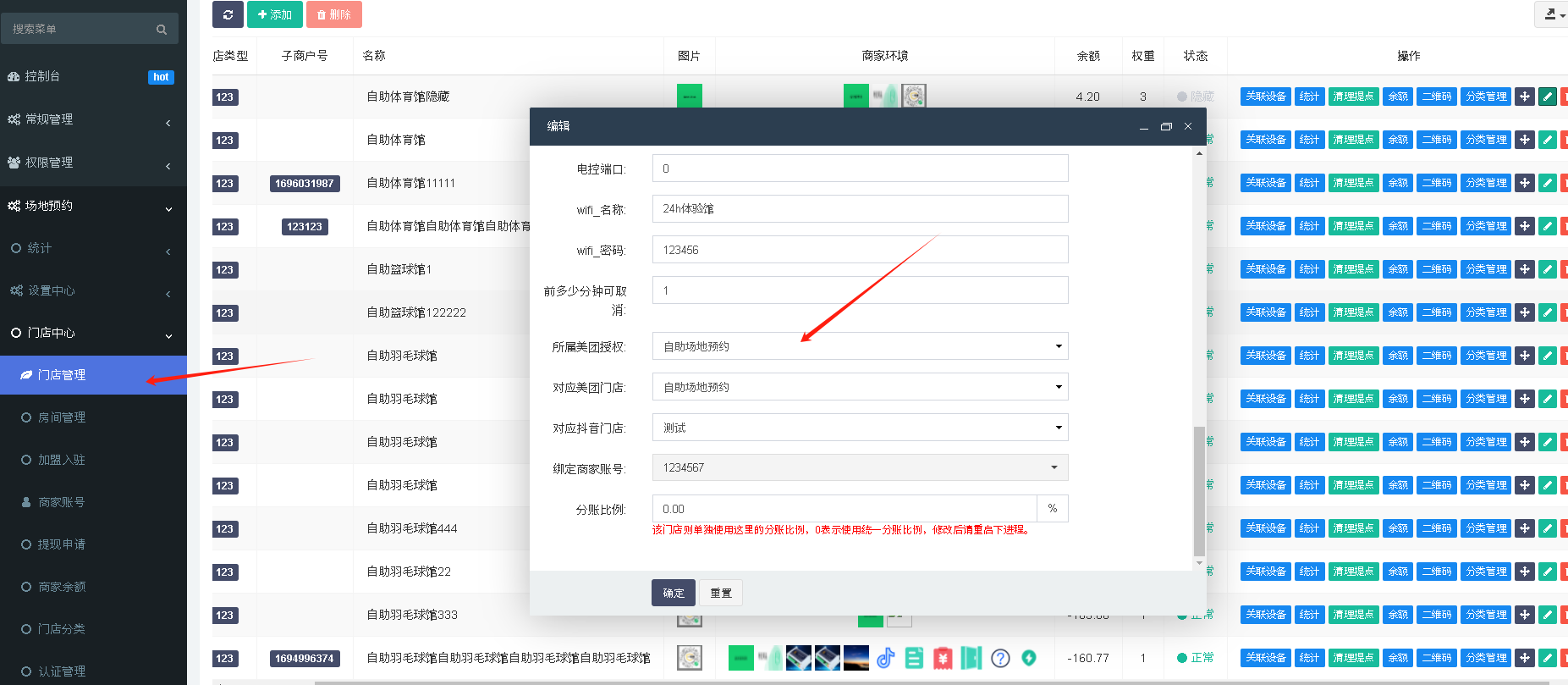
Task: Click the wifi_密码 input showing 123456
Action: tap(860, 250)
